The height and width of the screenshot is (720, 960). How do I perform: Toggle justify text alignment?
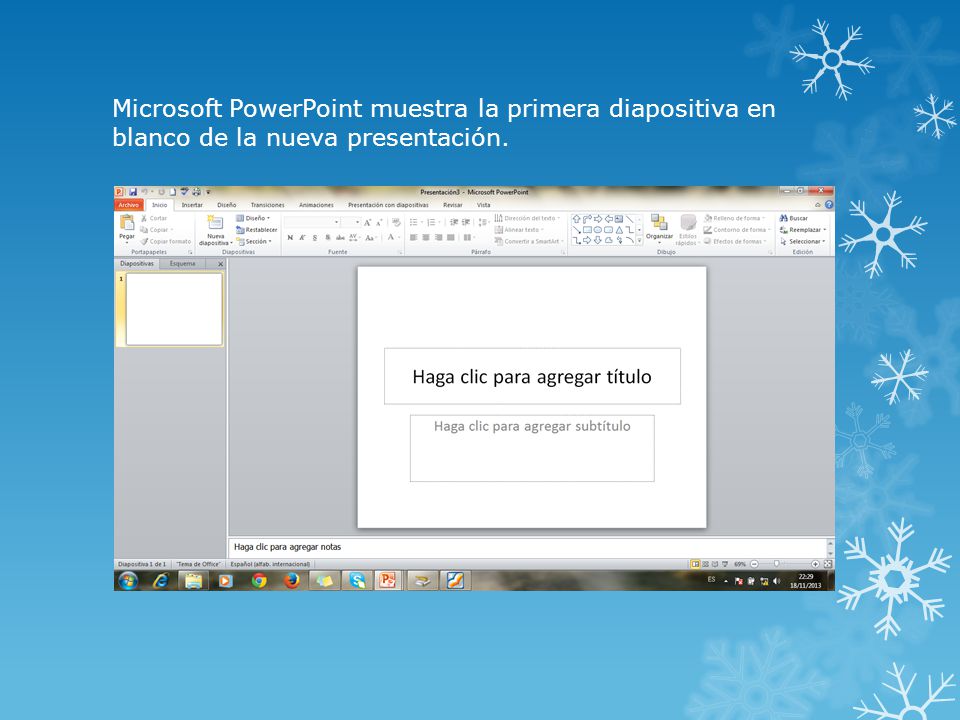click(451, 238)
